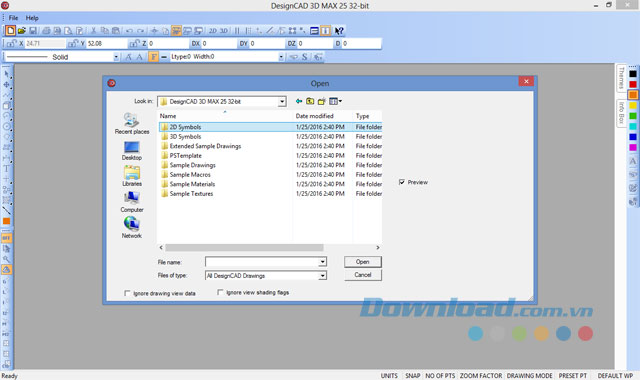The height and width of the screenshot is (380, 640).
Task: Sort by Name column header
Action: [224, 116]
